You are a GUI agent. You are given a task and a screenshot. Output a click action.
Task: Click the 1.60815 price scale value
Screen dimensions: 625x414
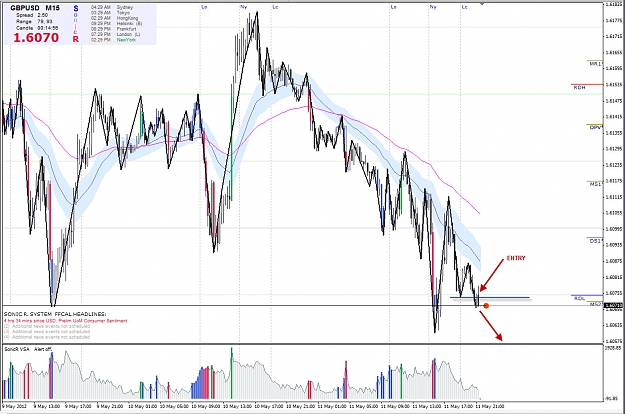click(x=614, y=277)
